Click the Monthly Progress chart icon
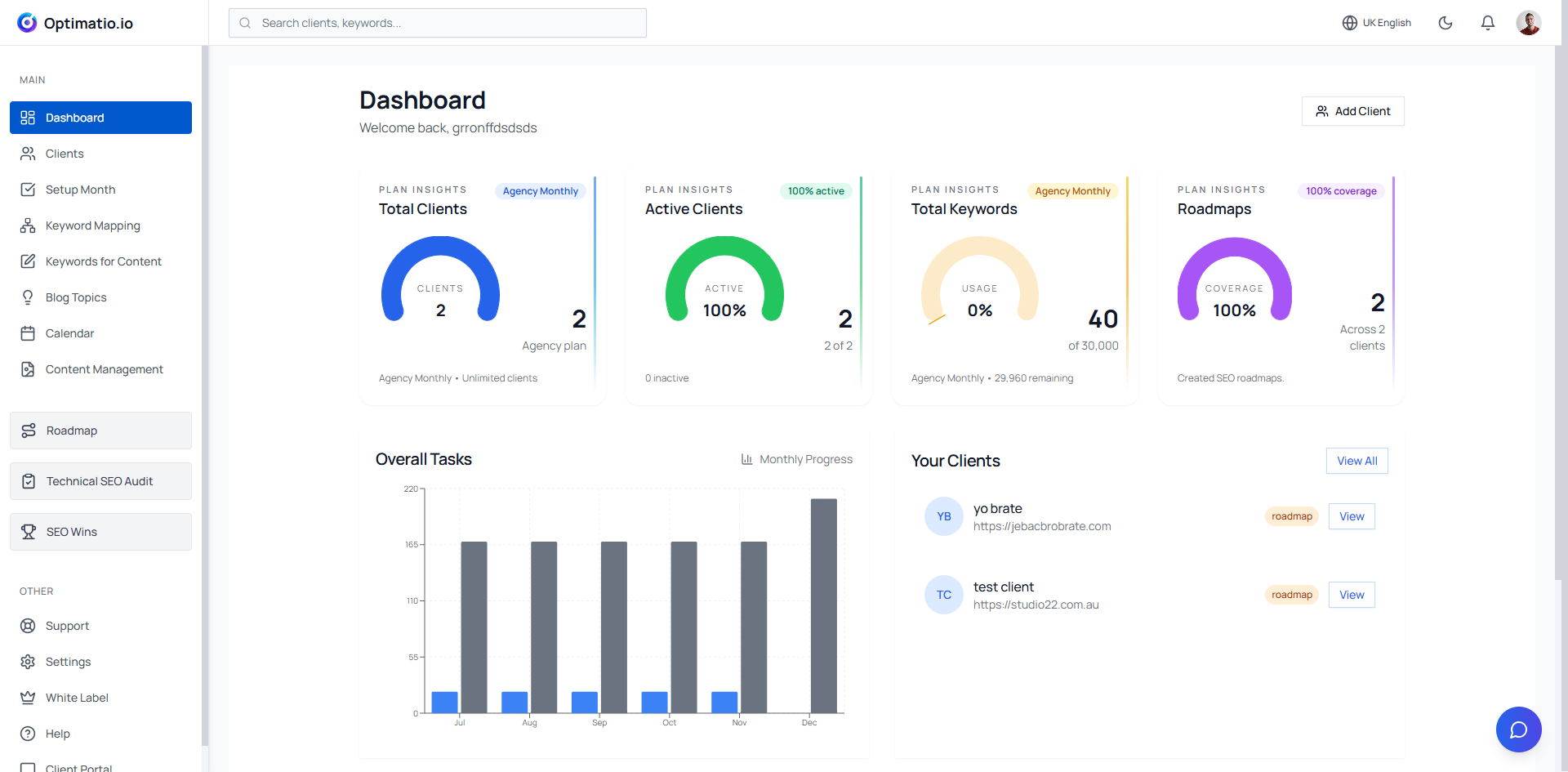This screenshot has width=1568, height=772. click(748, 459)
